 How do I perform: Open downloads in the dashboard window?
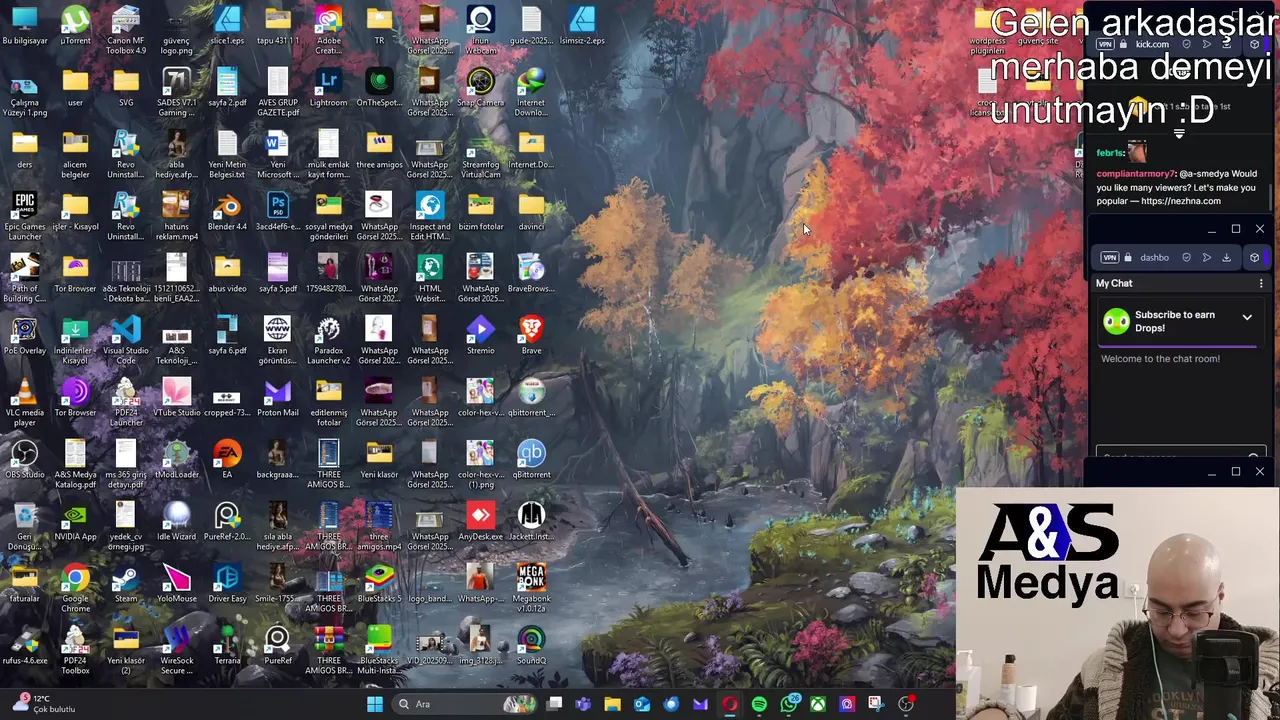pyautogui.click(x=1226, y=257)
